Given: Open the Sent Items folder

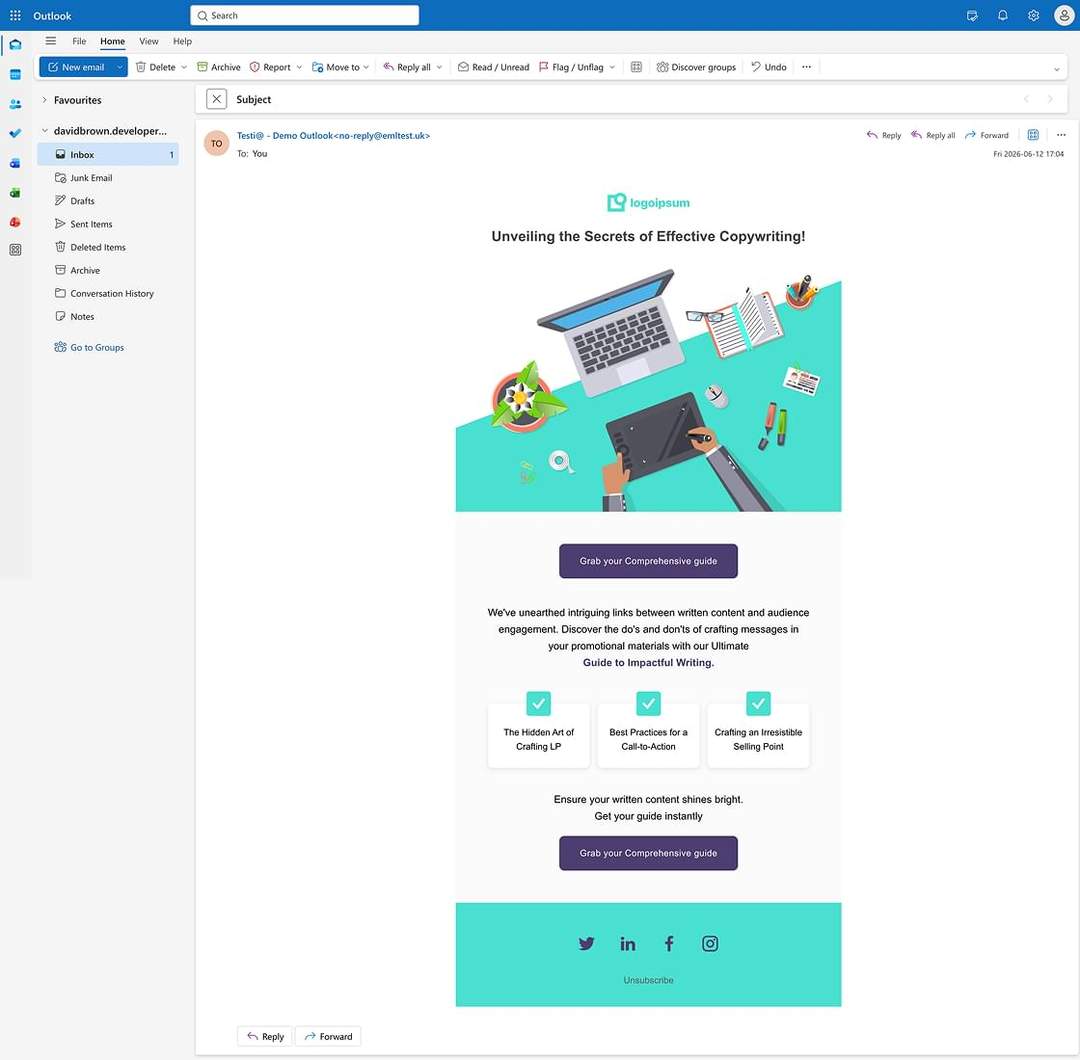Looking at the screenshot, I should [x=107, y=224].
